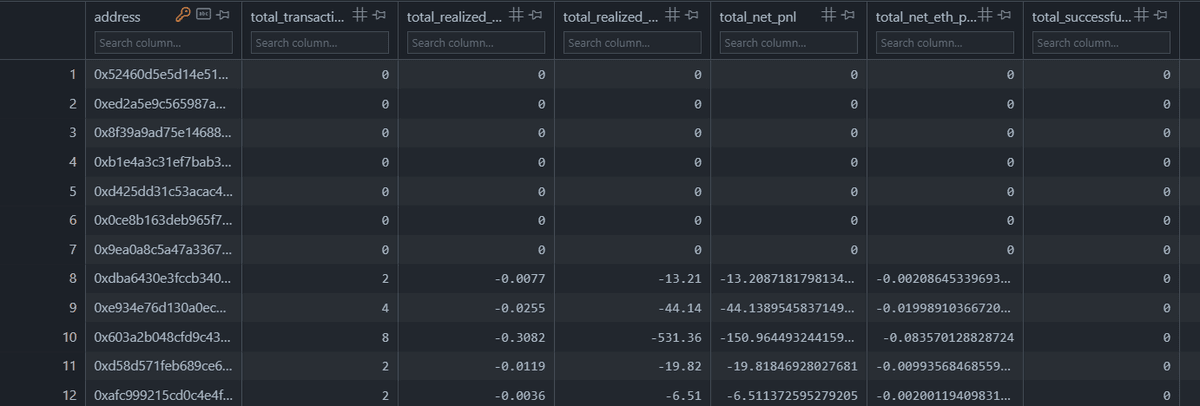Sort by the total_net_pnl column header
Viewport: 1200px width, 406px height.
pyautogui.click(x=751, y=16)
